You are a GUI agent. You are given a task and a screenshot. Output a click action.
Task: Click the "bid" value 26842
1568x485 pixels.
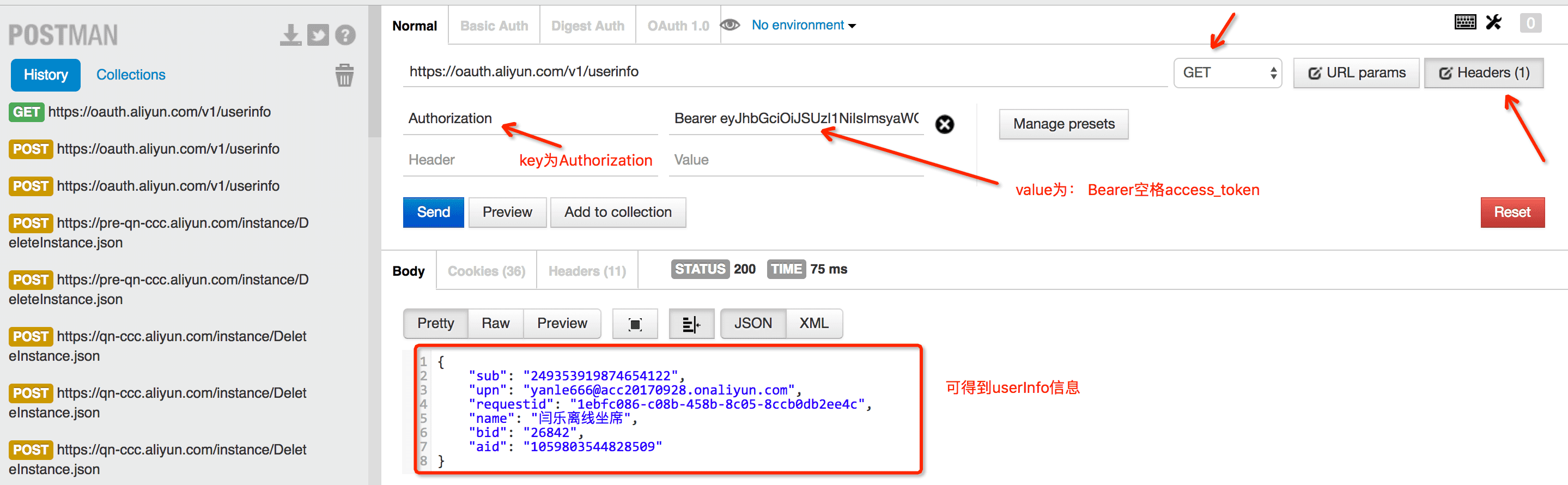point(550,433)
